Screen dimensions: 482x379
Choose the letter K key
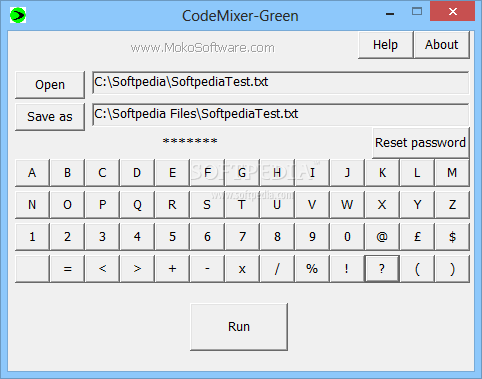[382, 173]
